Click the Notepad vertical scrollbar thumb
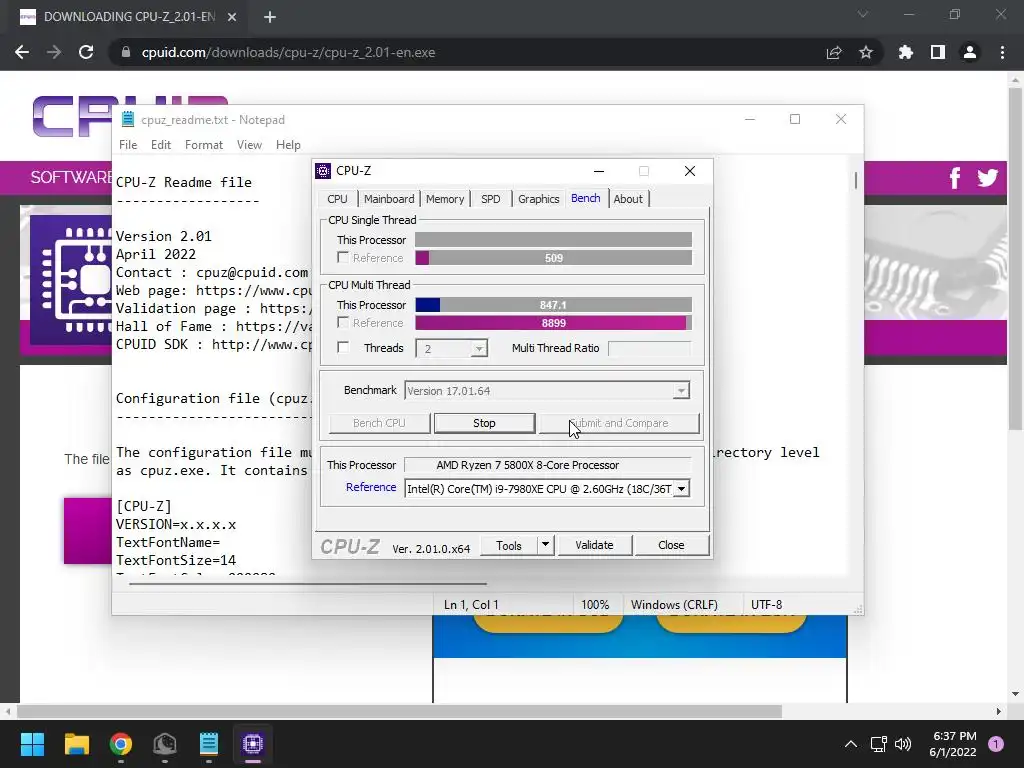The width and height of the screenshot is (1024, 768). tap(856, 181)
